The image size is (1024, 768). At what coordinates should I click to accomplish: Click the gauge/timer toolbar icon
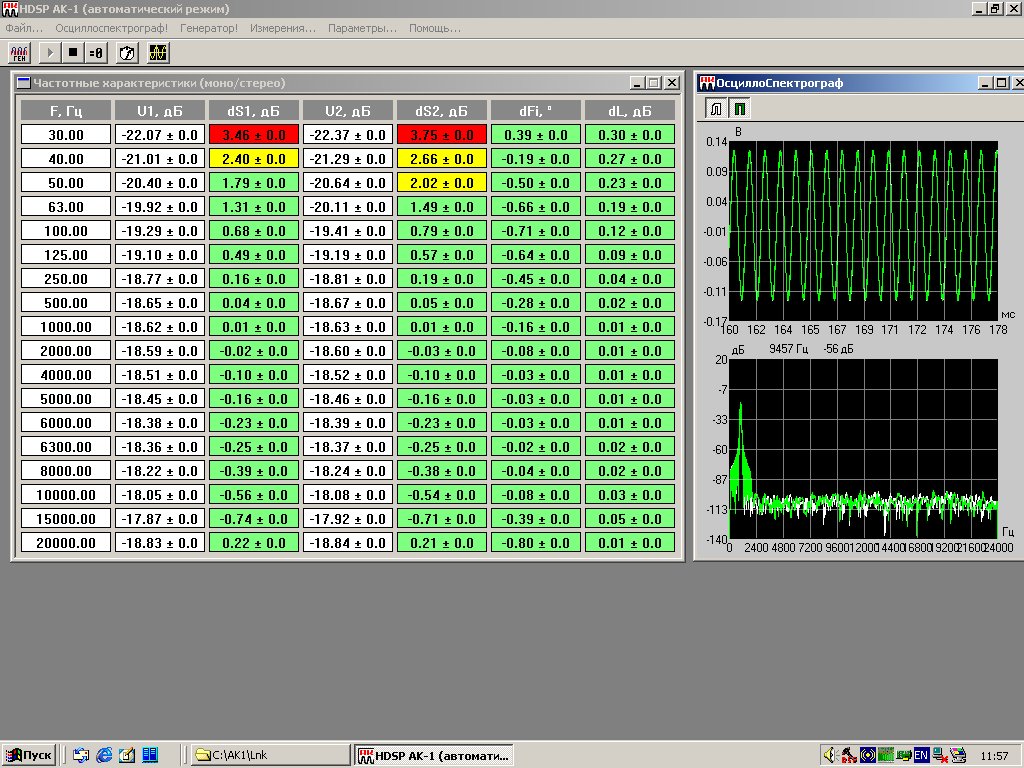coord(127,51)
